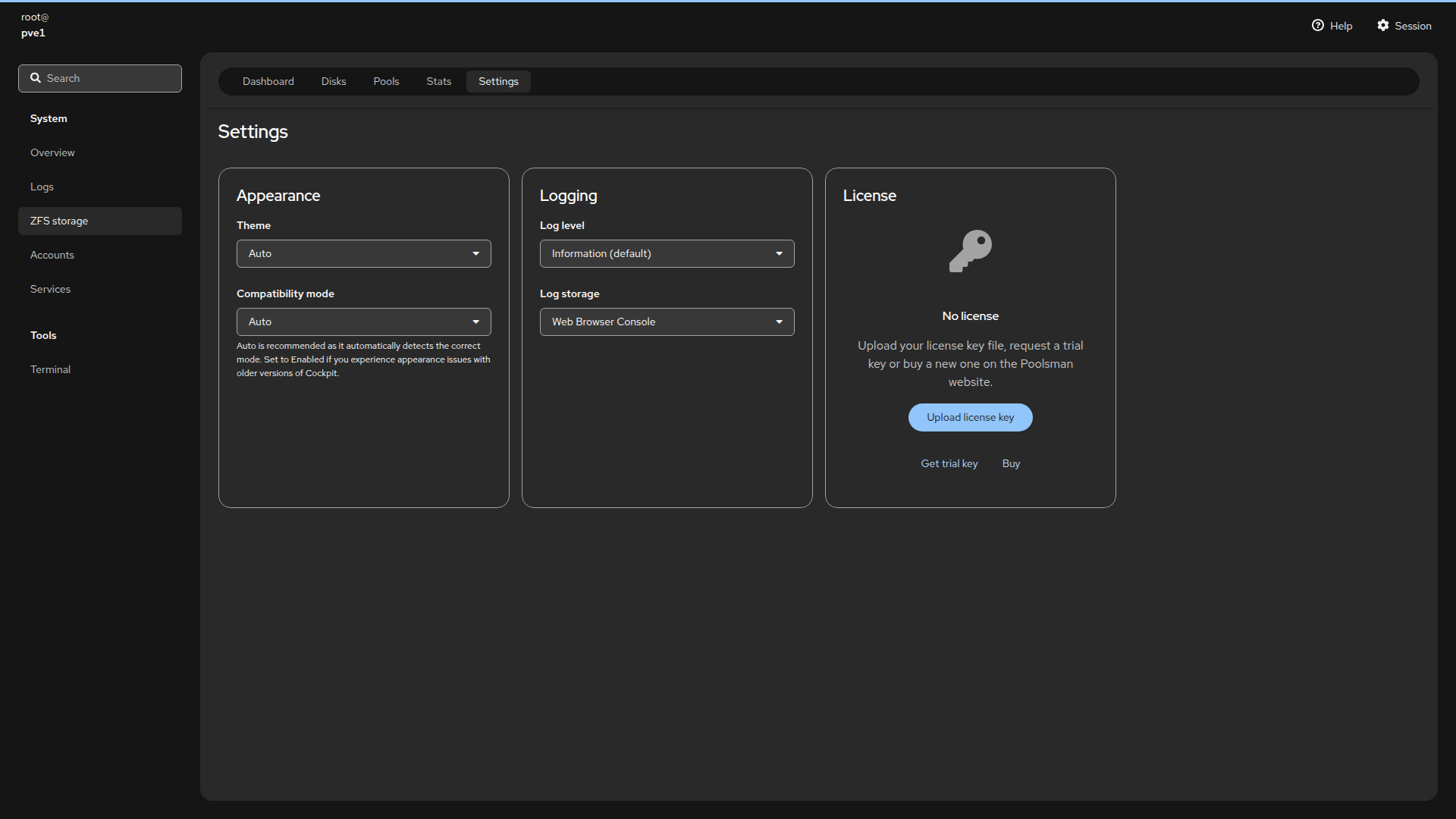
Task: Open the Terminal tool page
Action: pos(50,370)
